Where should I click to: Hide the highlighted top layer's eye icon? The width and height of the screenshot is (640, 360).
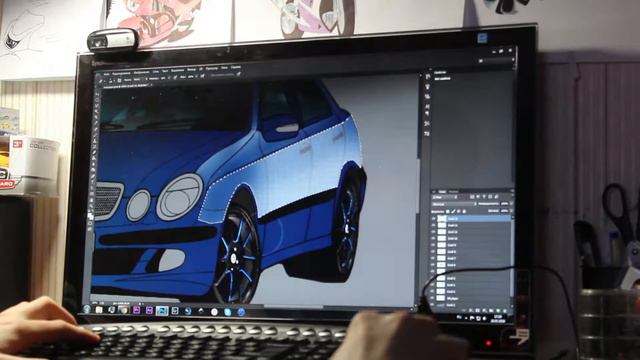(x=433, y=219)
